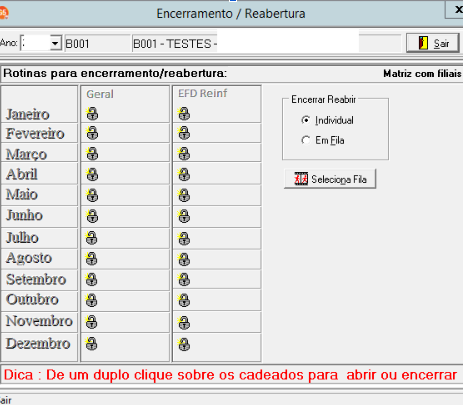The height and width of the screenshot is (405, 463).
Task: Click the Maio month label
Action: [22, 194]
